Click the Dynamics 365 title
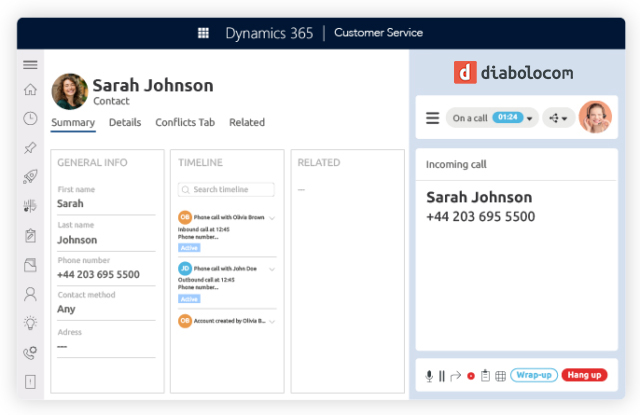Viewport: 640px width, 415px height. (269, 33)
